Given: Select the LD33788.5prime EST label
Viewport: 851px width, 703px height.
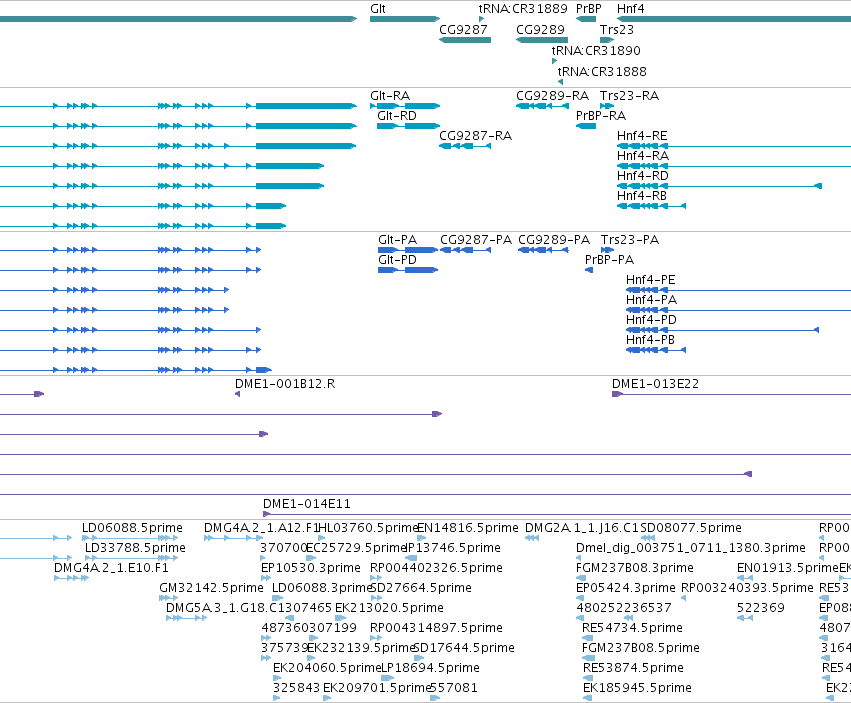Looking at the screenshot, I should tap(135, 548).
